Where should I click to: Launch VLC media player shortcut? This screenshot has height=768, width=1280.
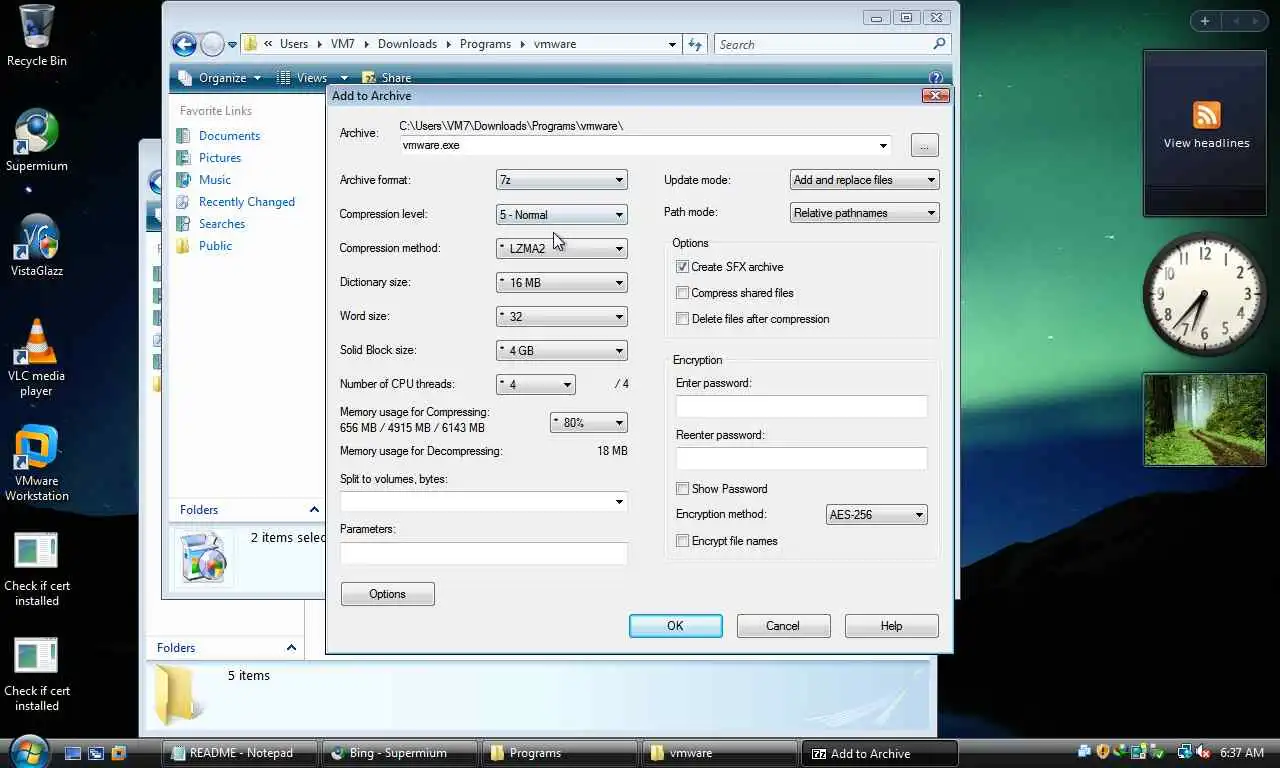pyautogui.click(x=37, y=358)
